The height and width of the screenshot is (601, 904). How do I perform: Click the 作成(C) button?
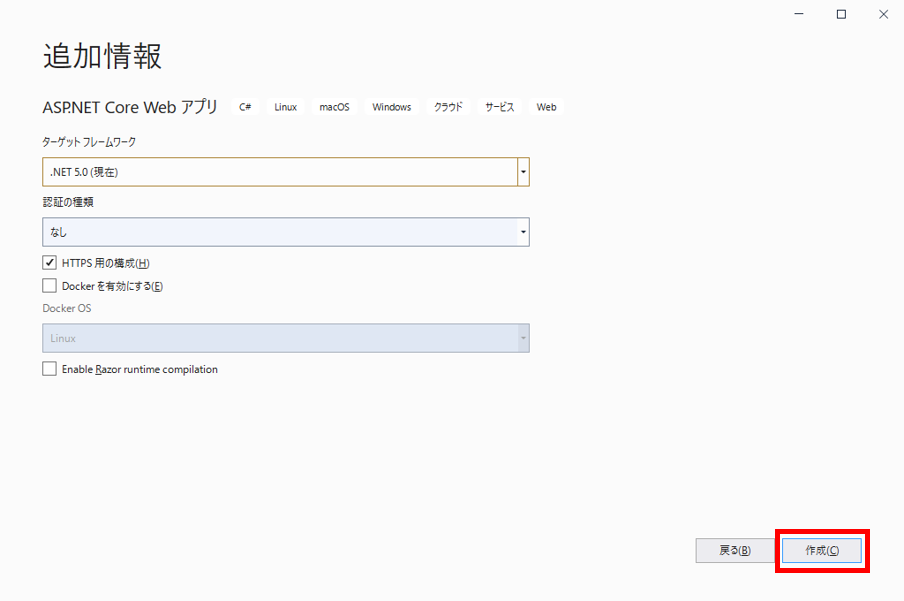[821, 550]
